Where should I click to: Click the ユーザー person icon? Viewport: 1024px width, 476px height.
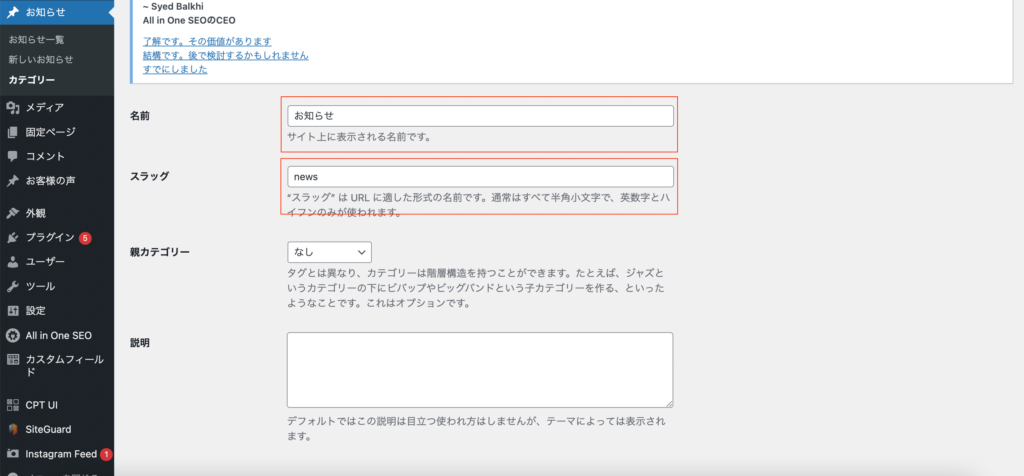pos(12,262)
